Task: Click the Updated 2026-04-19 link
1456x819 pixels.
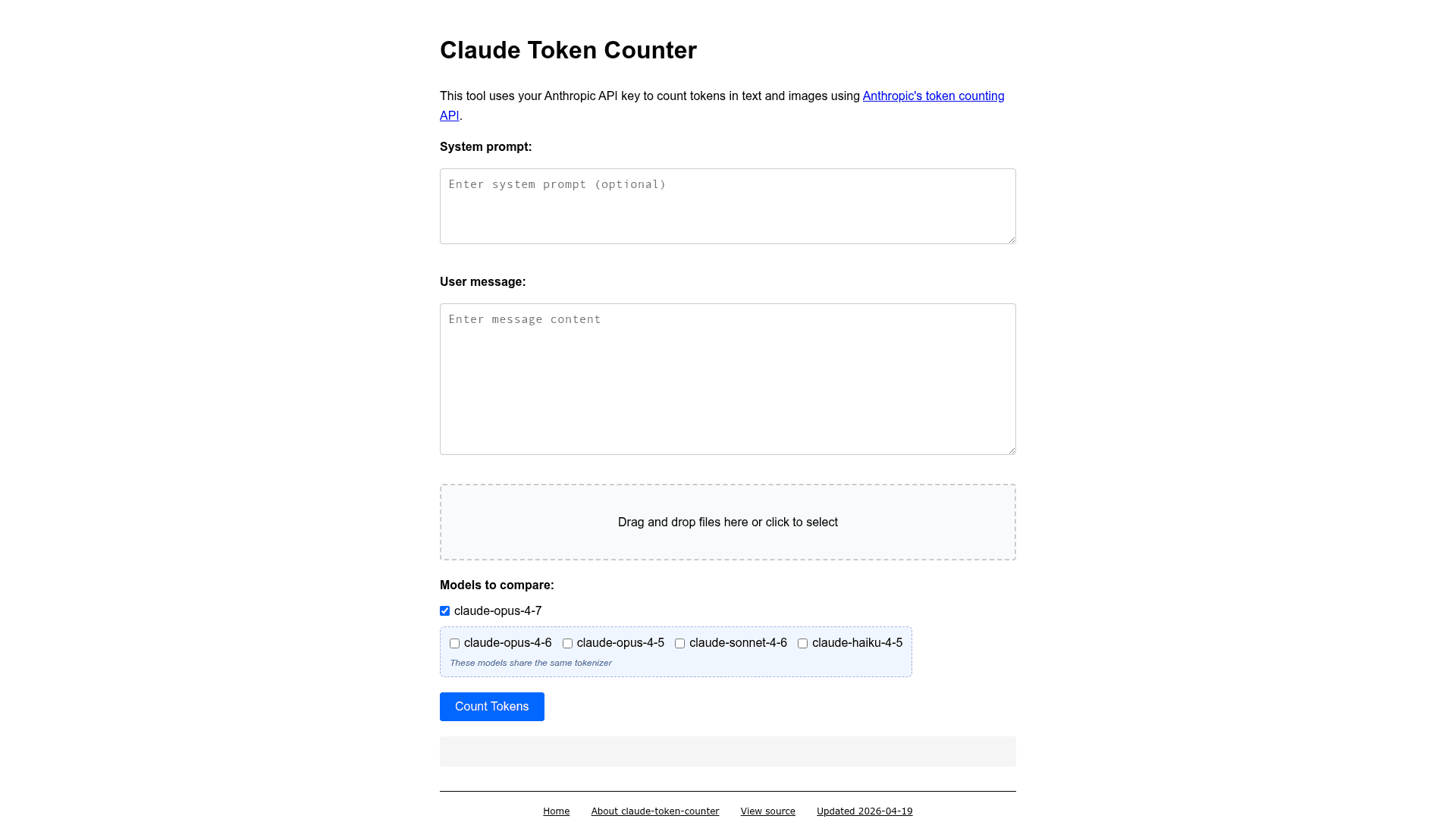Action: tap(864, 811)
